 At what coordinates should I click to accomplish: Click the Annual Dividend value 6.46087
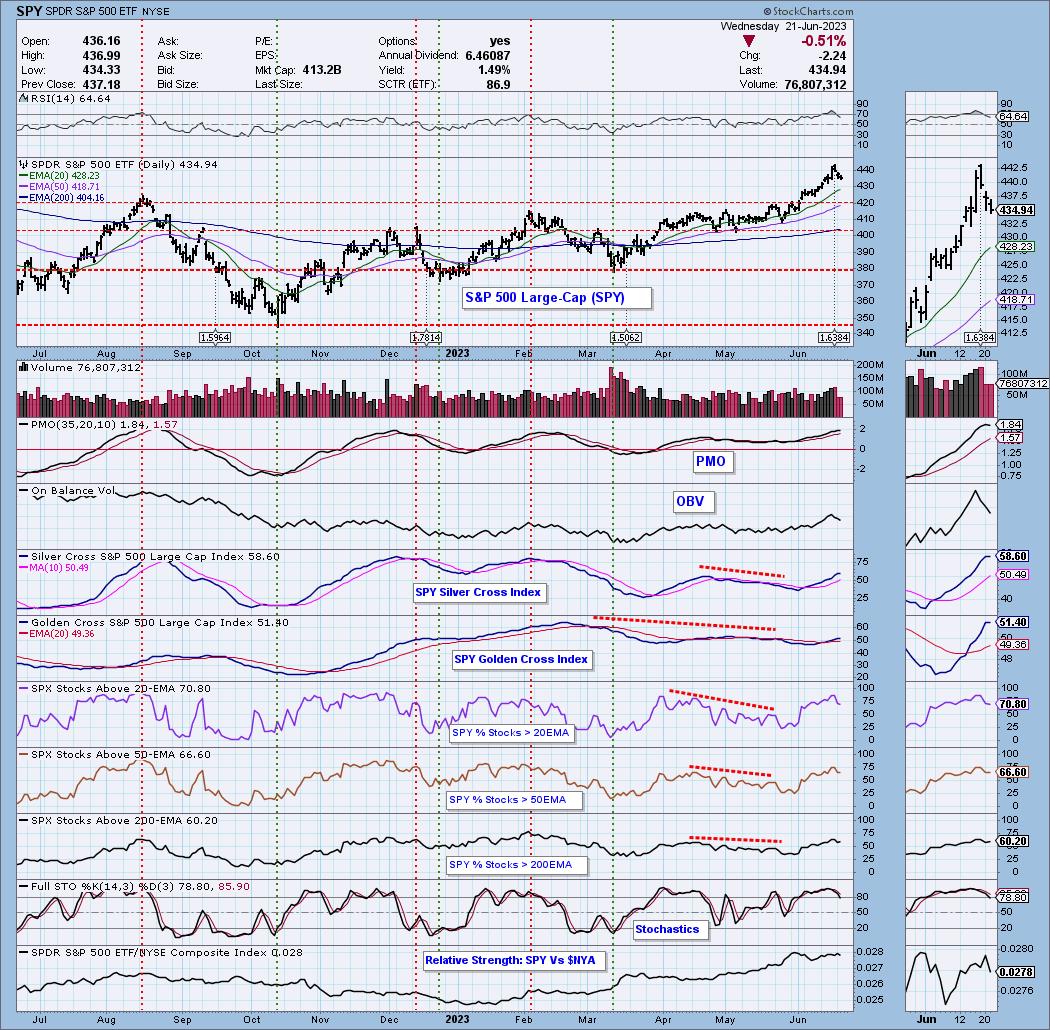488,56
